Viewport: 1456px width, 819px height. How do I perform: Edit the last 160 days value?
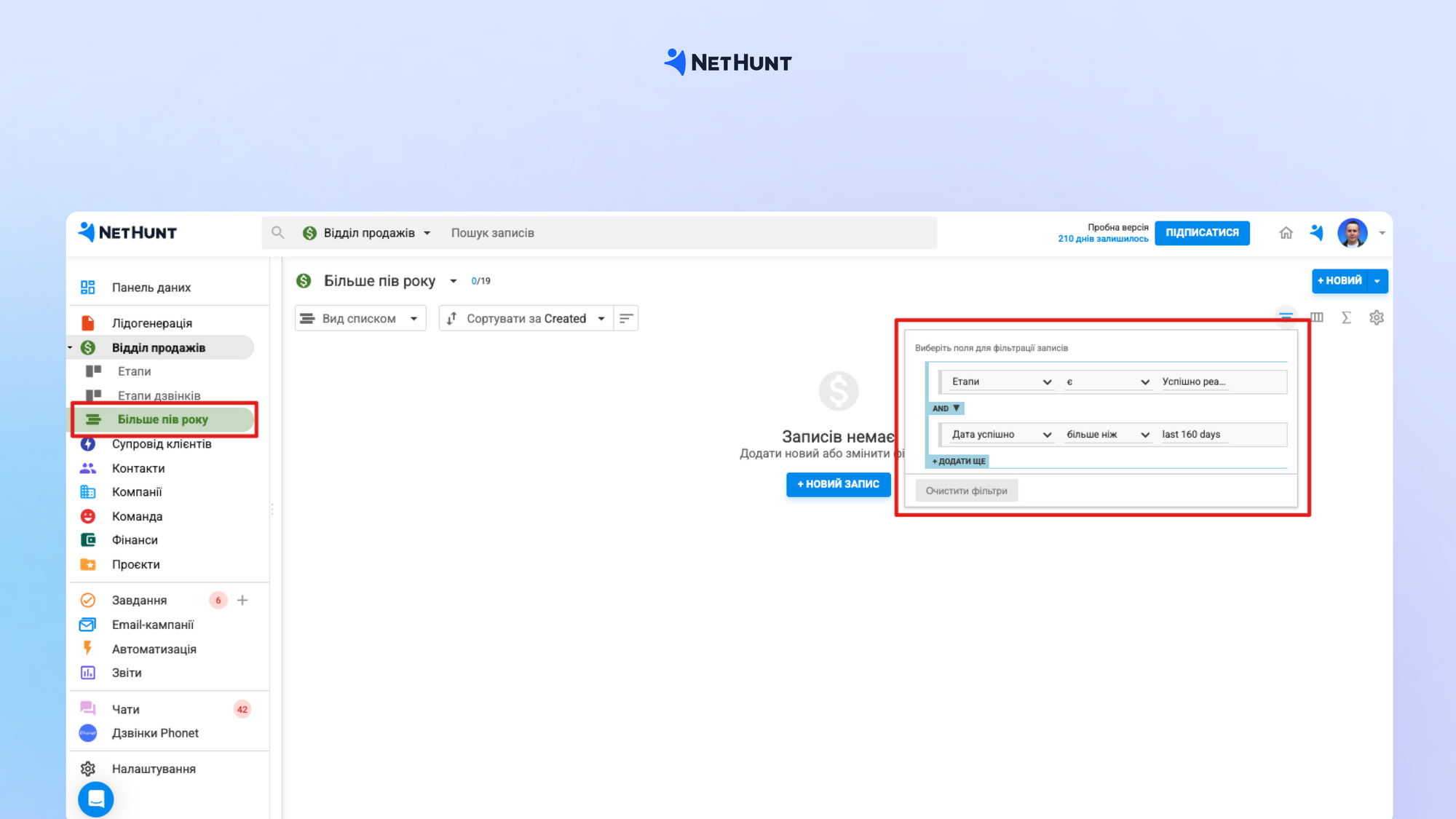(x=1194, y=435)
